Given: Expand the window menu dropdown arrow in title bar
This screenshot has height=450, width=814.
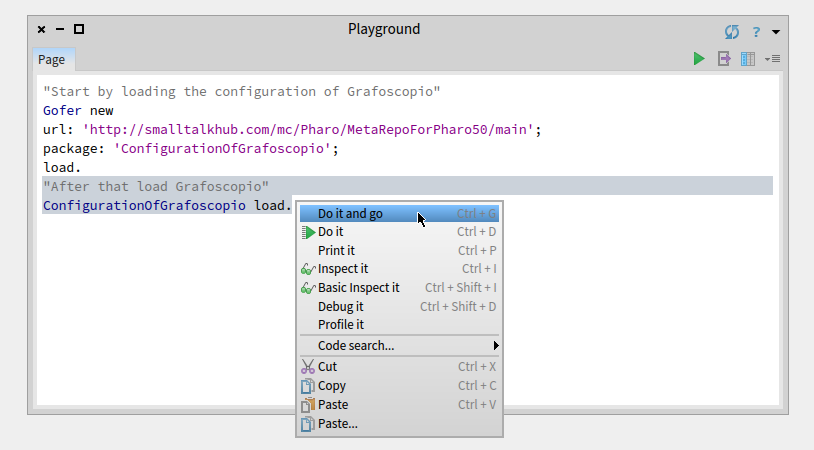Looking at the screenshot, I should point(776,32).
